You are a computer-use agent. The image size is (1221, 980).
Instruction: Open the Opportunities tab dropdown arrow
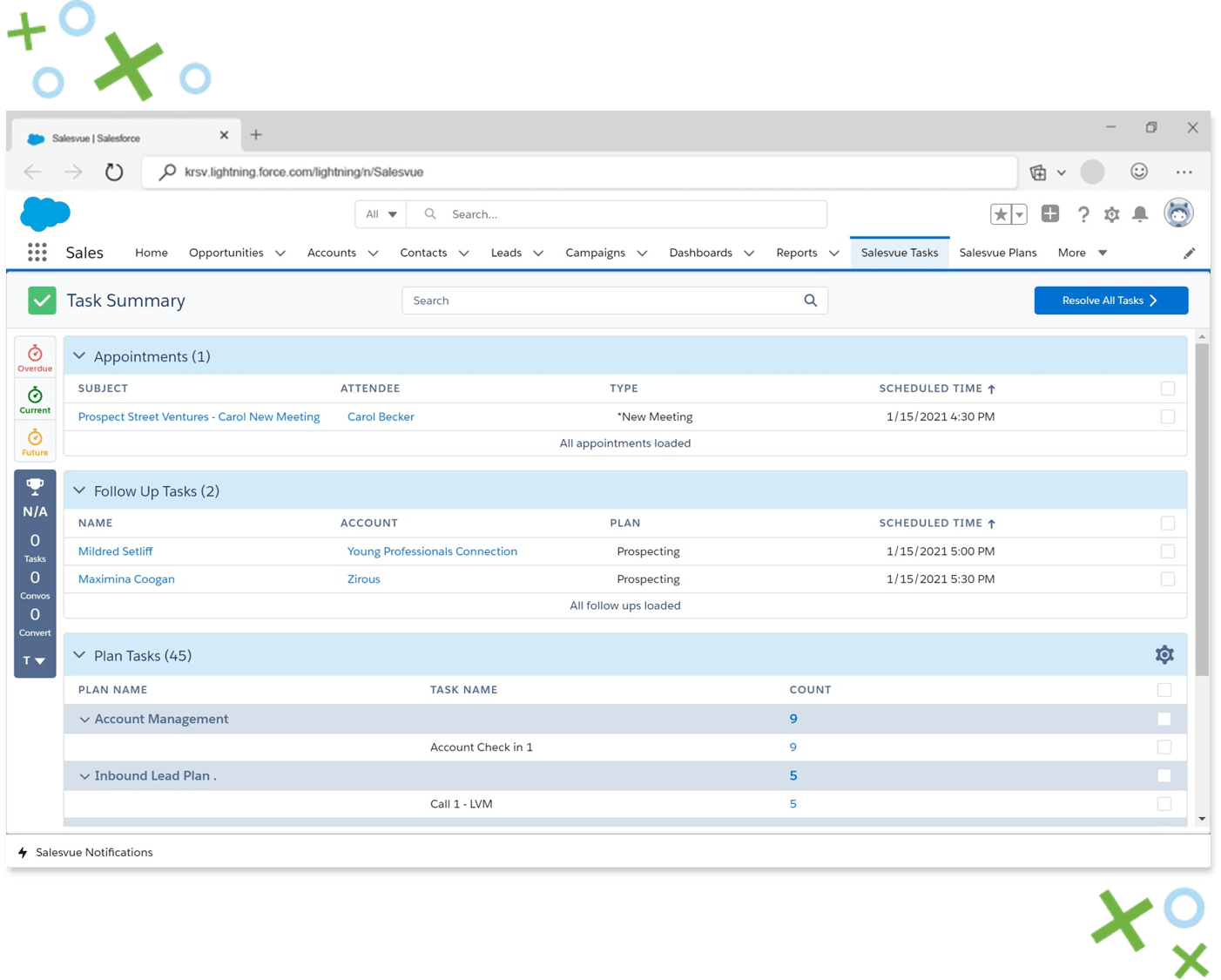pyautogui.click(x=280, y=253)
